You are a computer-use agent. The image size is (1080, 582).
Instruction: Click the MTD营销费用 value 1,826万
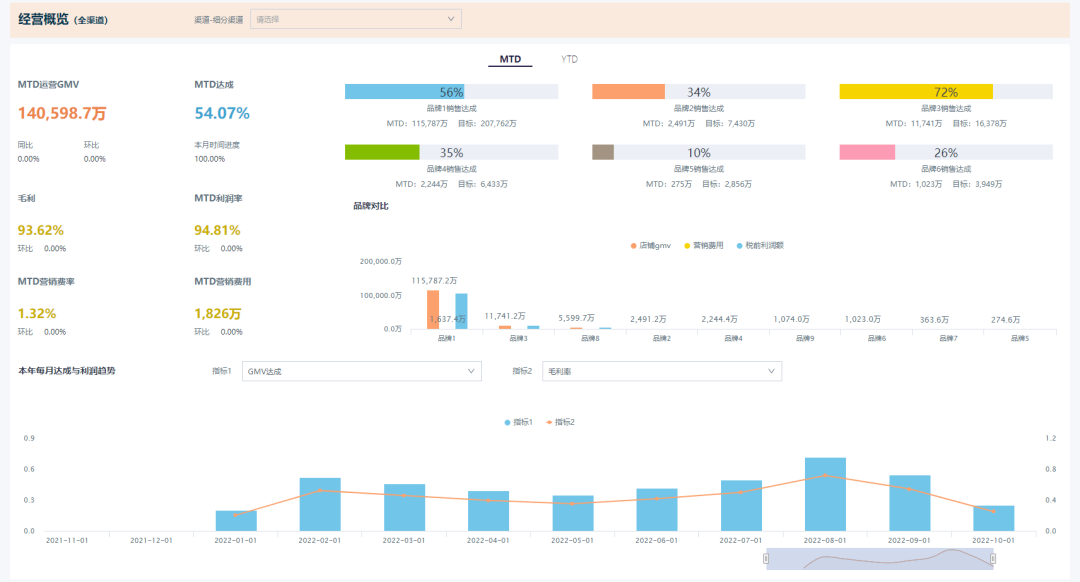[218, 313]
